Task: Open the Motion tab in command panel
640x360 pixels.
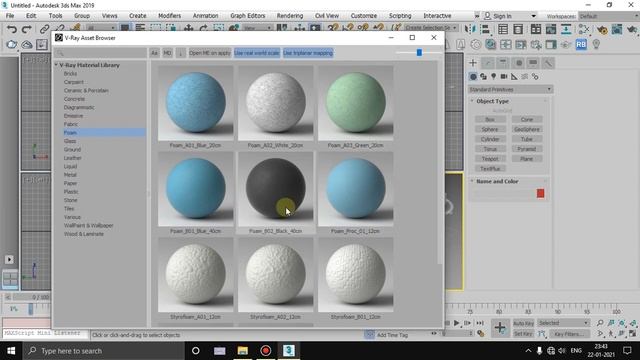Action: tap(518, 62)
